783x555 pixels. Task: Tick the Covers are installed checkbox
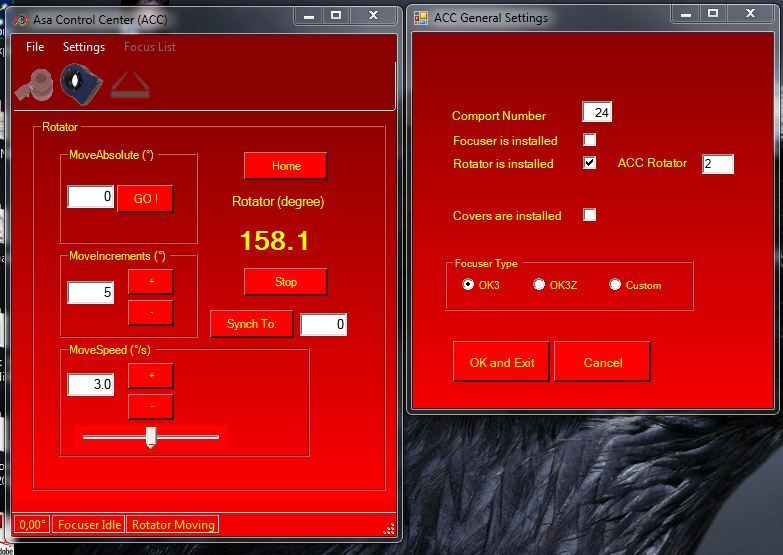[590, 215]
